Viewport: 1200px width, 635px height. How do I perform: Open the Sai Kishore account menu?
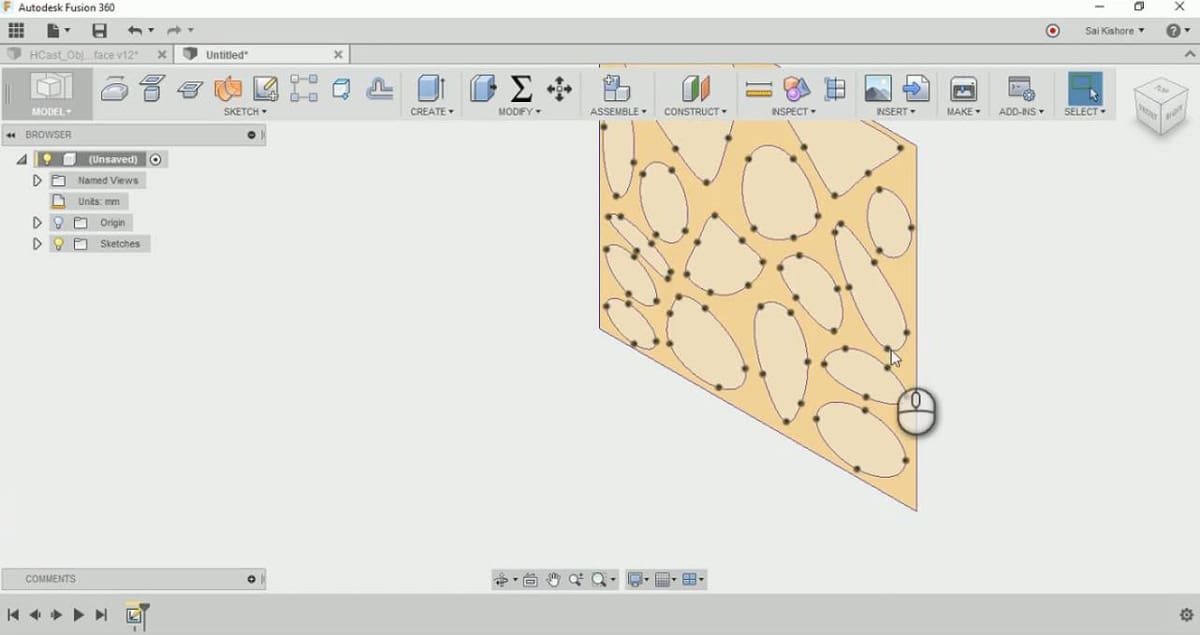tap(1114, 31)
